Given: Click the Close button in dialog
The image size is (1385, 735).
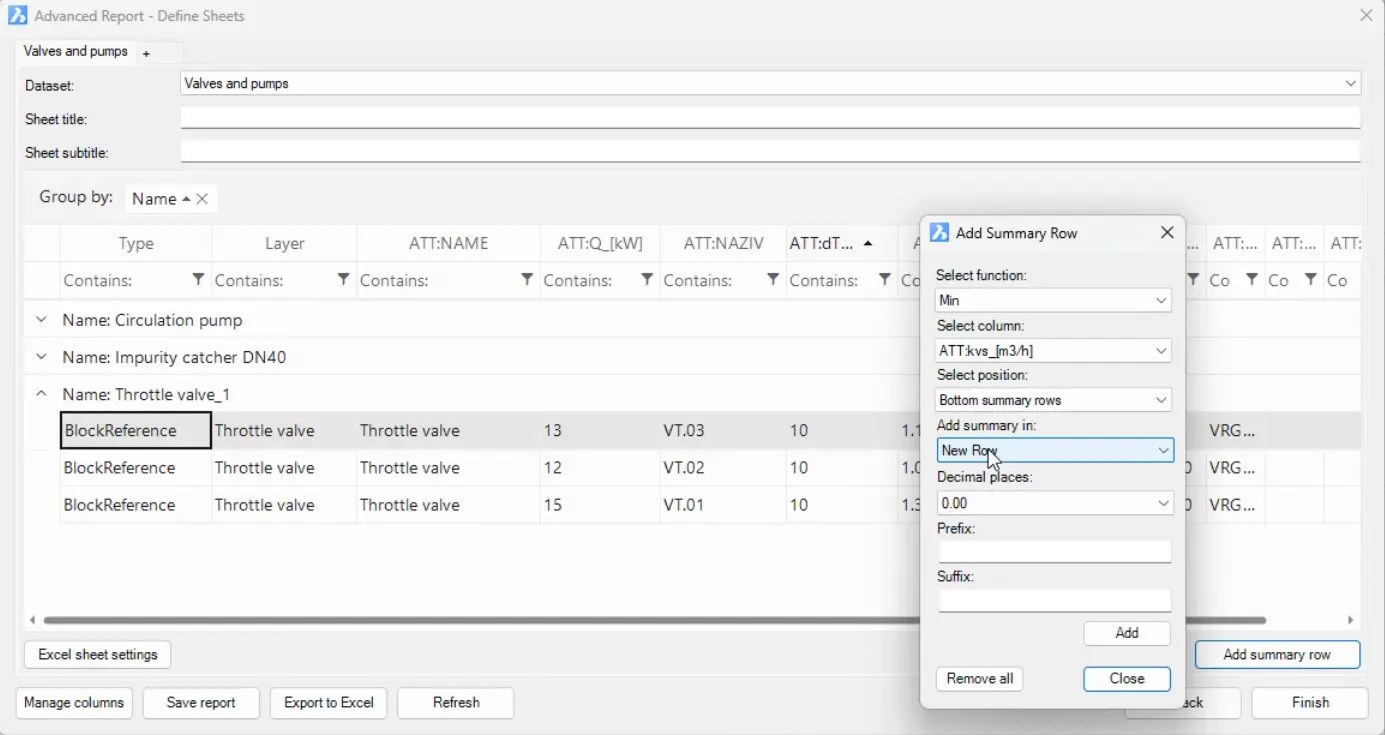Looking at the screenshot, I should (x=1127, y=679).
